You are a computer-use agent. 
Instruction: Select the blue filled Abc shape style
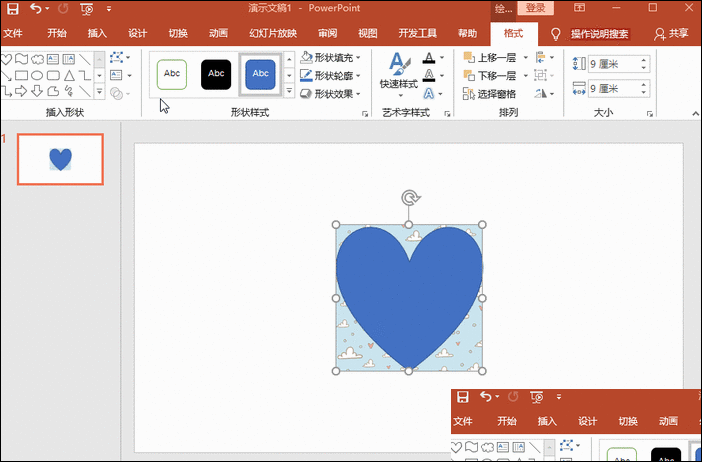point(261,73)
